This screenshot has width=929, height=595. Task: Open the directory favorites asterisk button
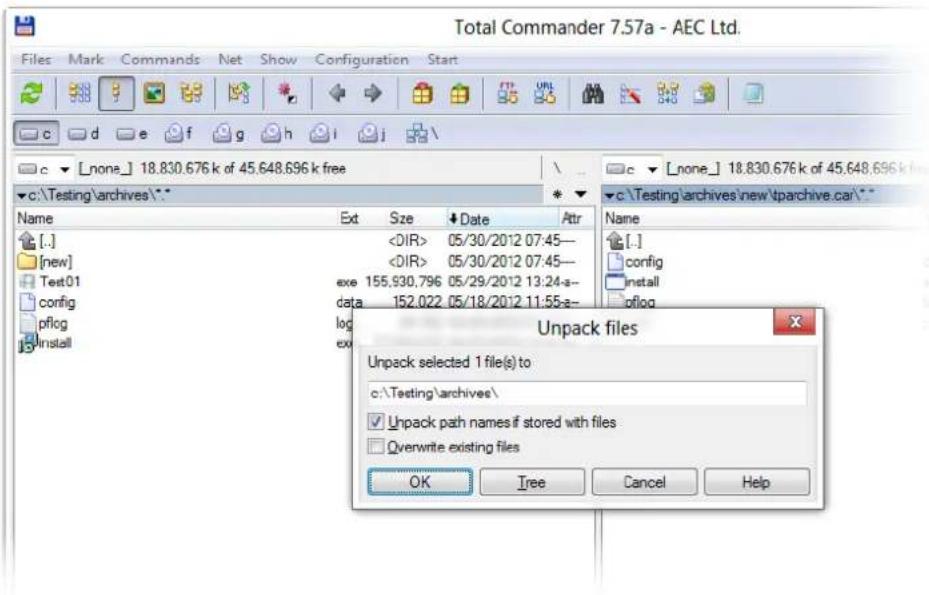pyautogui.click(x=557, y=194)
